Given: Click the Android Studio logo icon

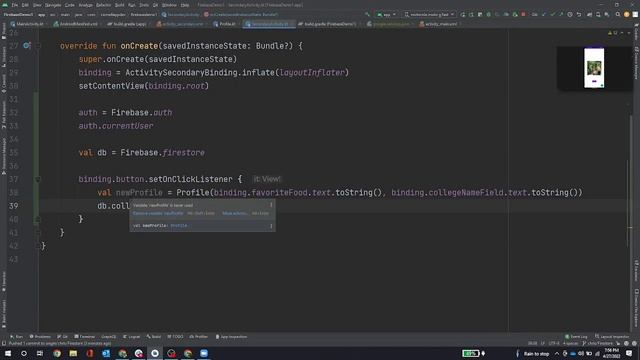Looking at the screenshot, I should pyautogui.click(x=5, y=5).
